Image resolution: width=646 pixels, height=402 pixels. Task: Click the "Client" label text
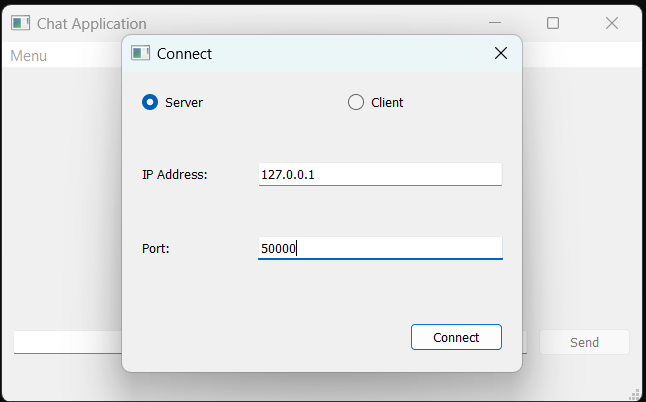tap(387, 102)
